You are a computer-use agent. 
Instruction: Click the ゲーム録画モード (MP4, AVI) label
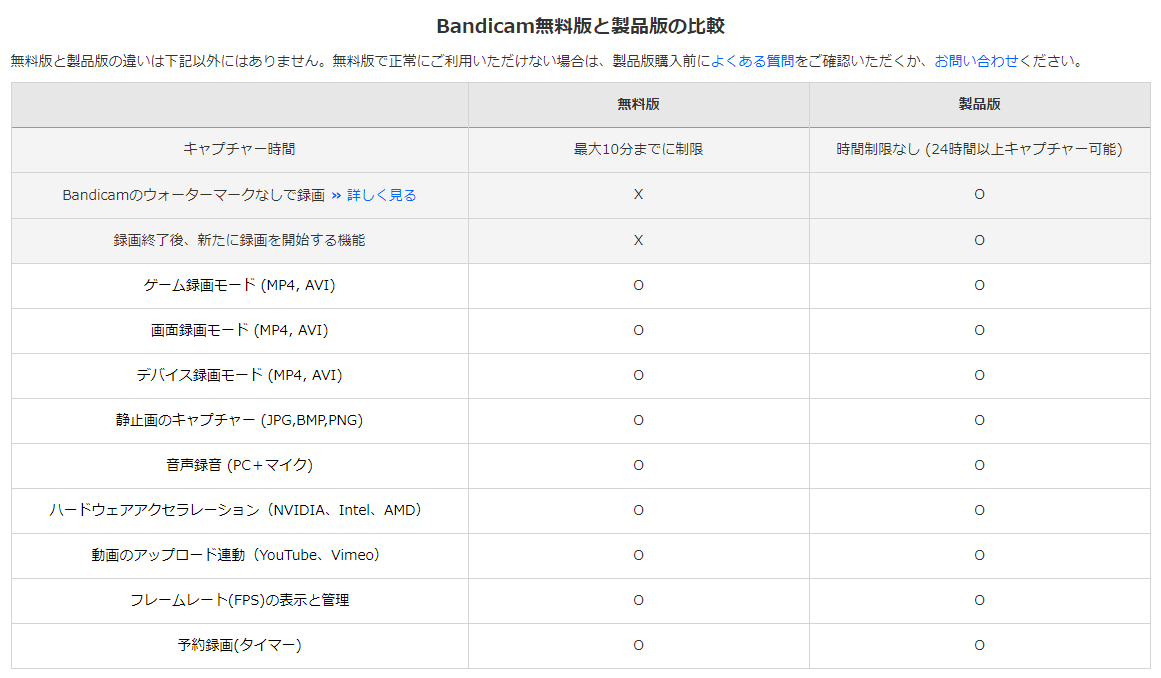pos(239,286)
